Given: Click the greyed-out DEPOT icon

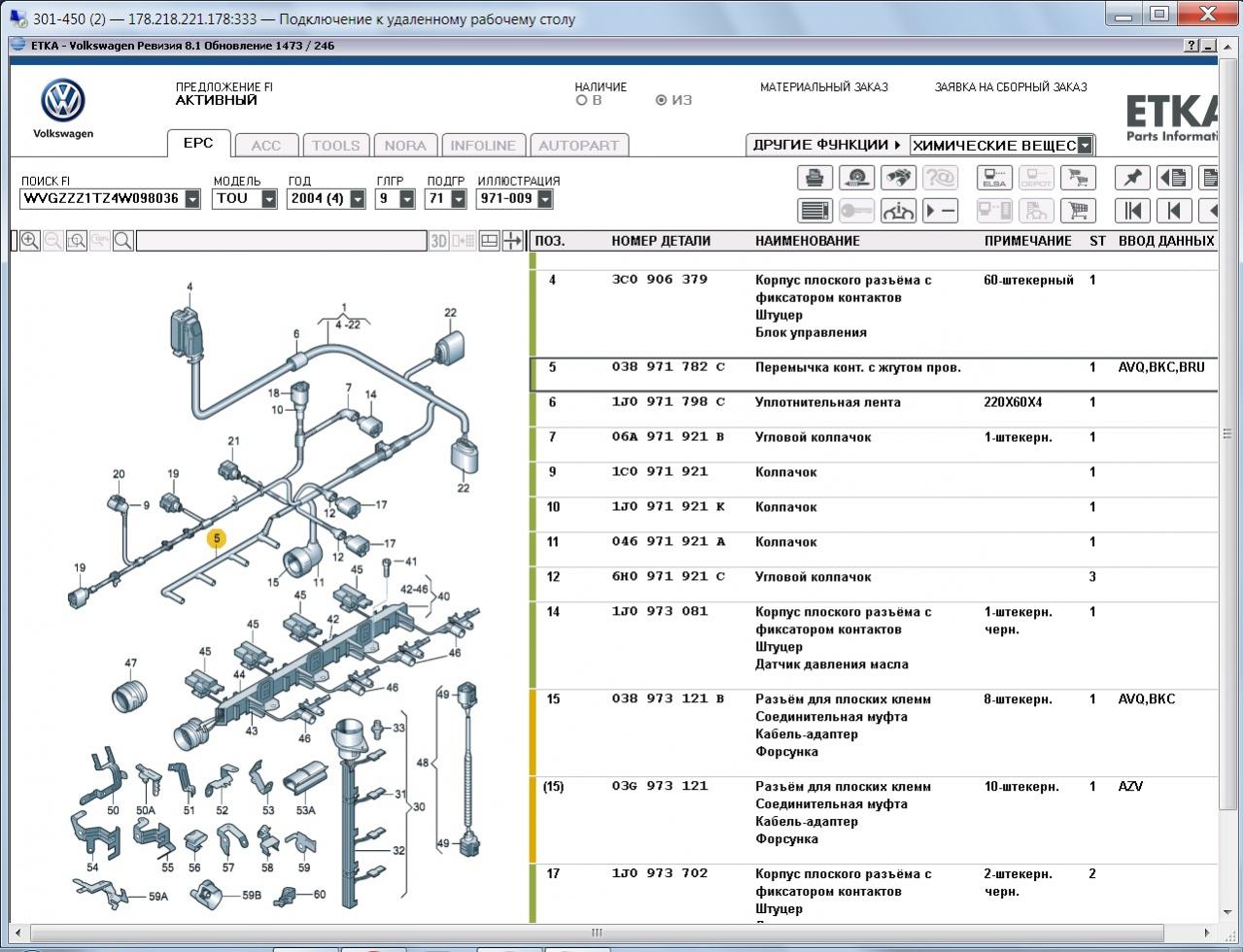Looking at the screenshot, I should 1036,178.
